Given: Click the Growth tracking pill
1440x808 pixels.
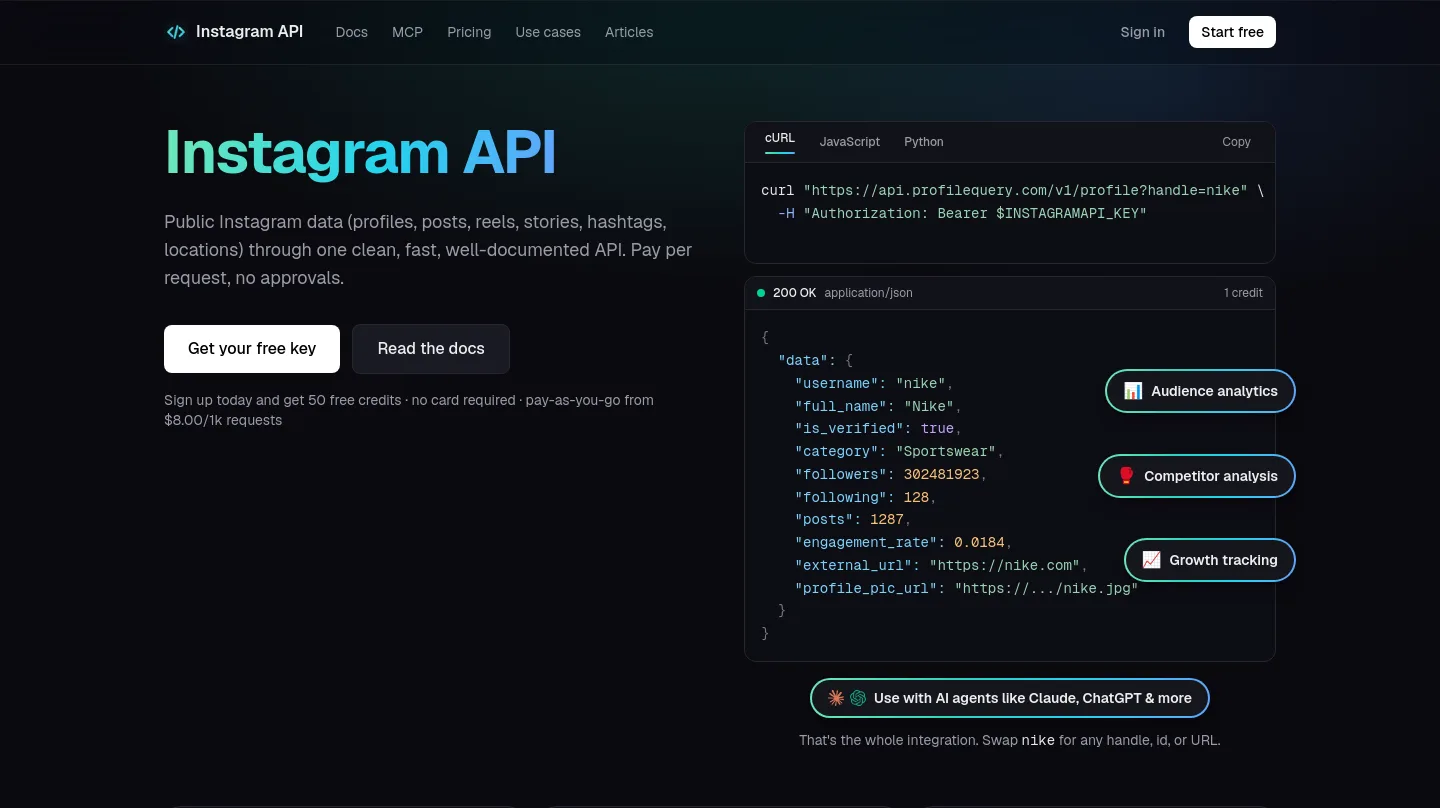Looking at the screenshot, I should coord(1210,560).
